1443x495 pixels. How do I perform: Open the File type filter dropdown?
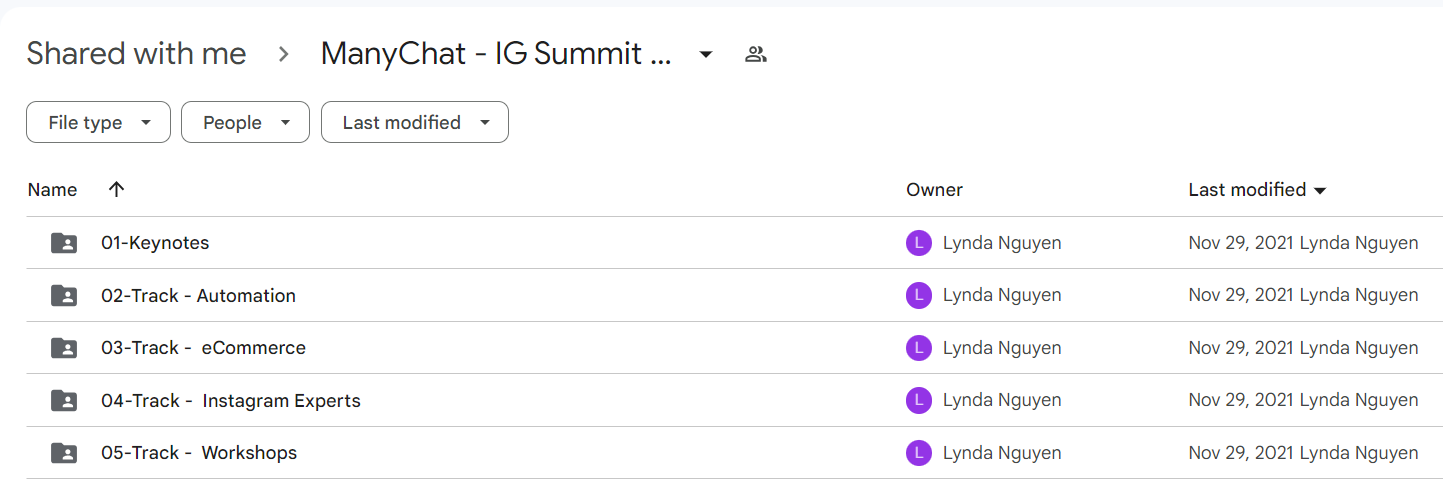pos(98,122)
